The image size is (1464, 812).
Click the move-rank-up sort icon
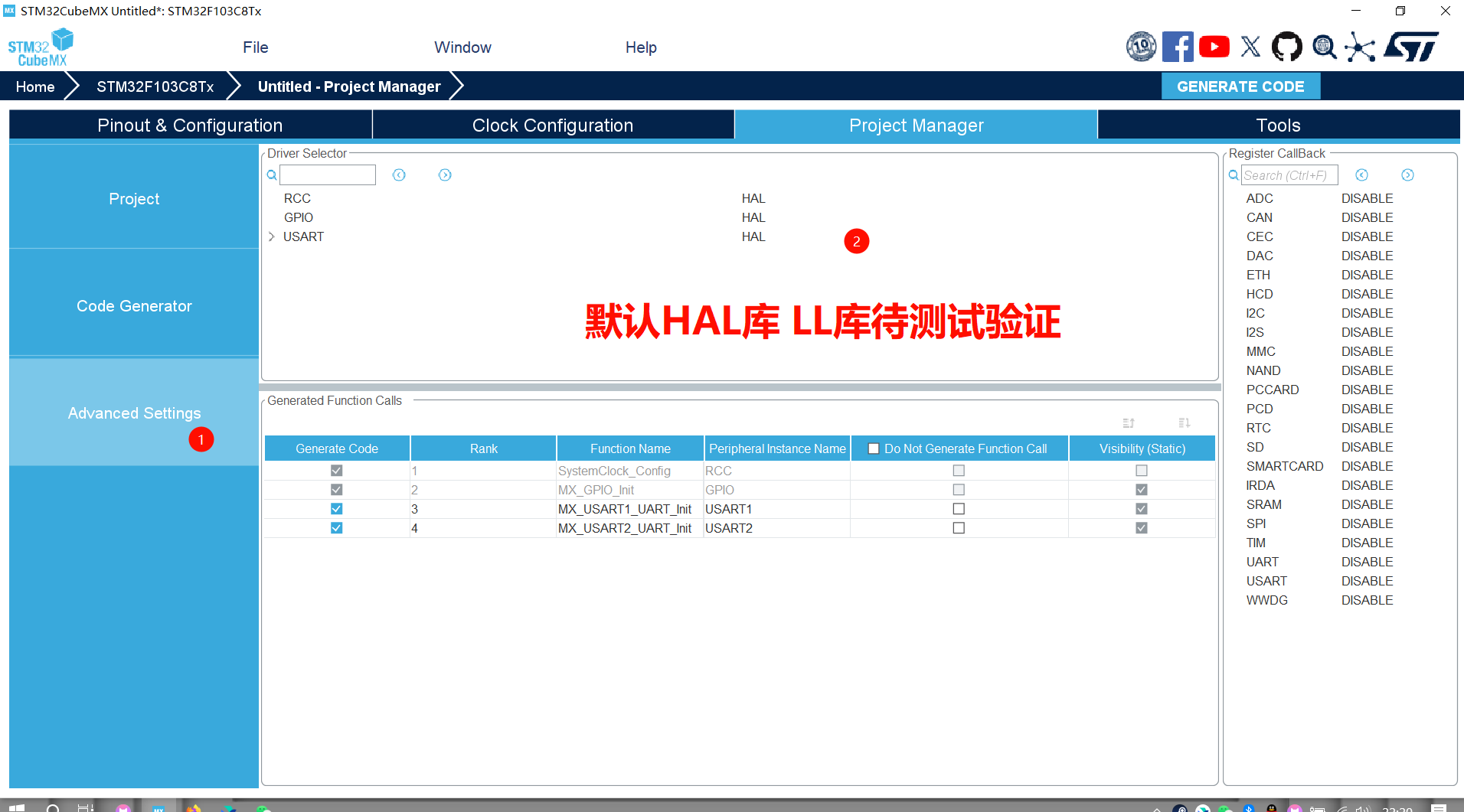(x=1129, y=422)
